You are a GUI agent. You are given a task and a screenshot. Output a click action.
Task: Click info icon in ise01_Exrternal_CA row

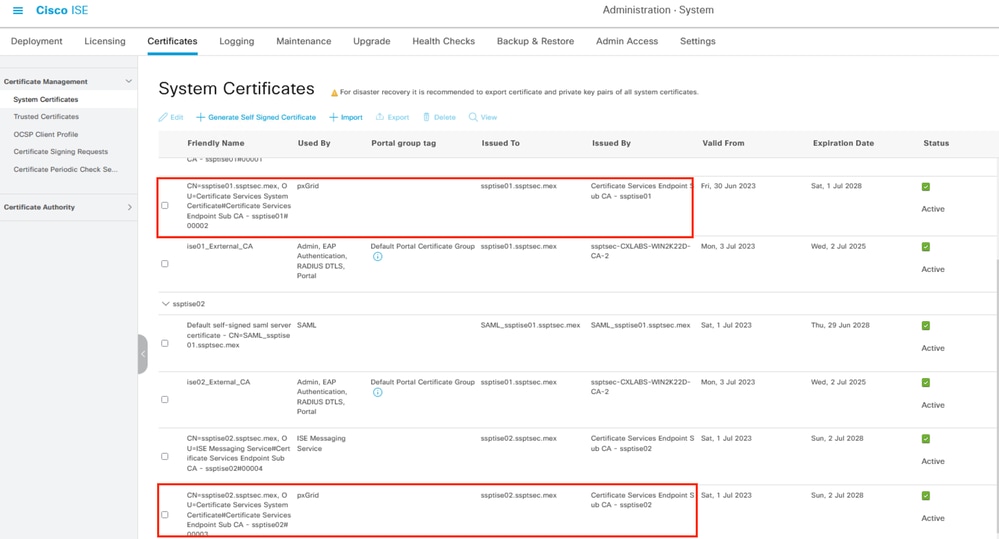[x=378, y=257]
